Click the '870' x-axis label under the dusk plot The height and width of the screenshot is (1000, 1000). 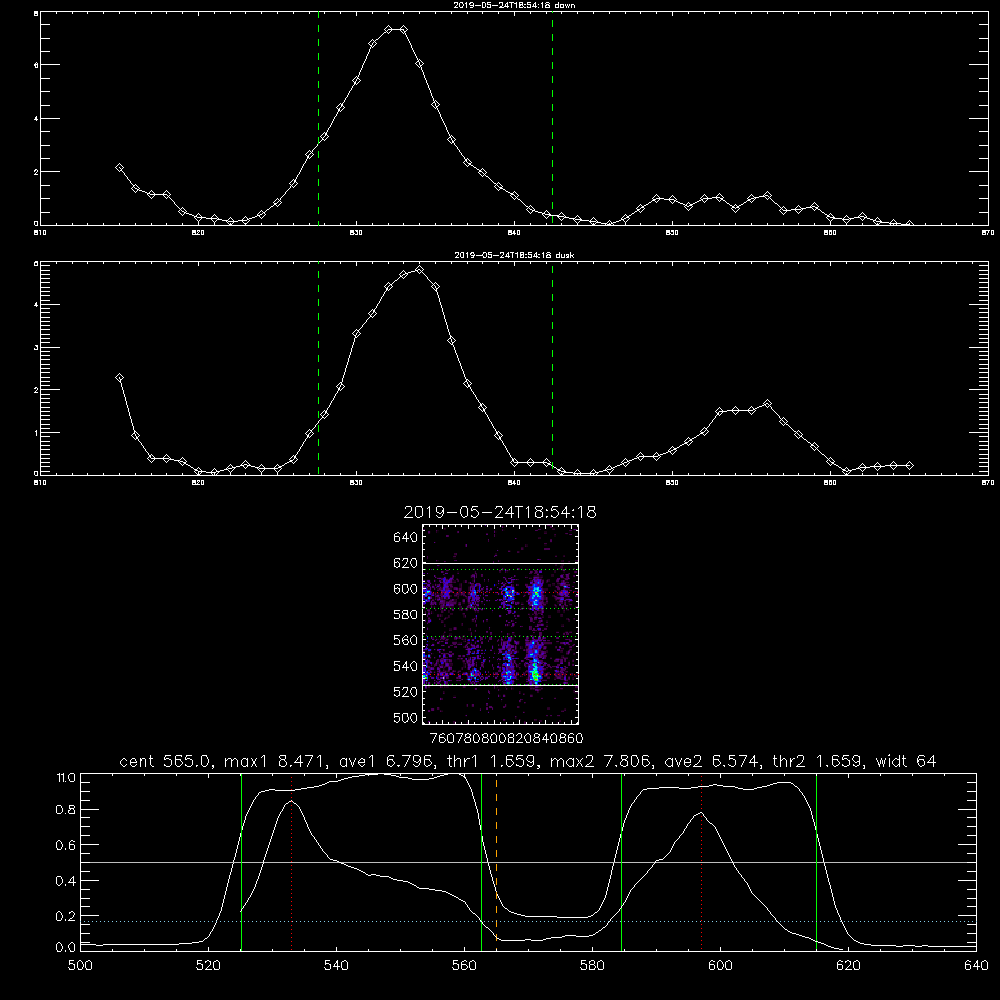pyautogui.click(x=988, y=483)
